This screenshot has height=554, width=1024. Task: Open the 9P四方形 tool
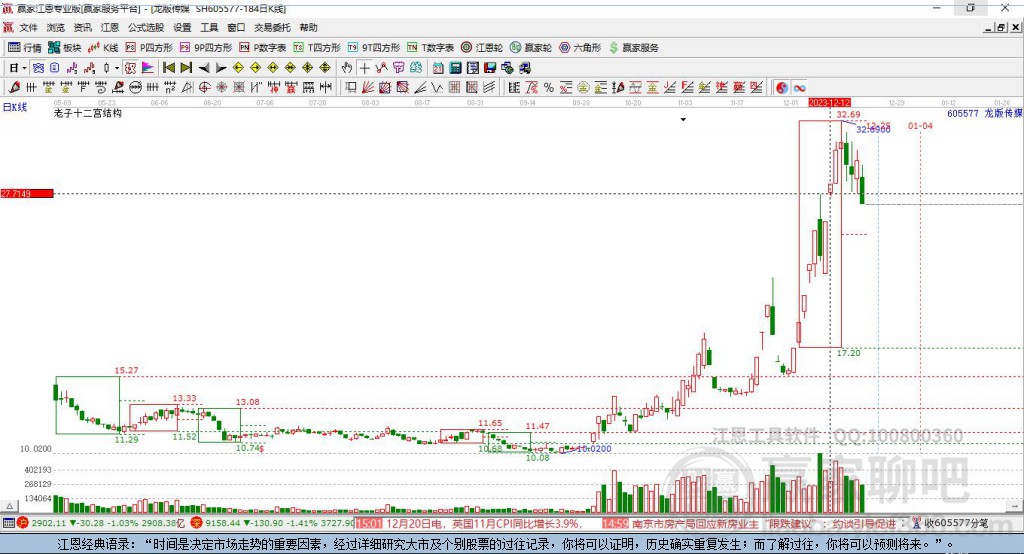[206, 48]
